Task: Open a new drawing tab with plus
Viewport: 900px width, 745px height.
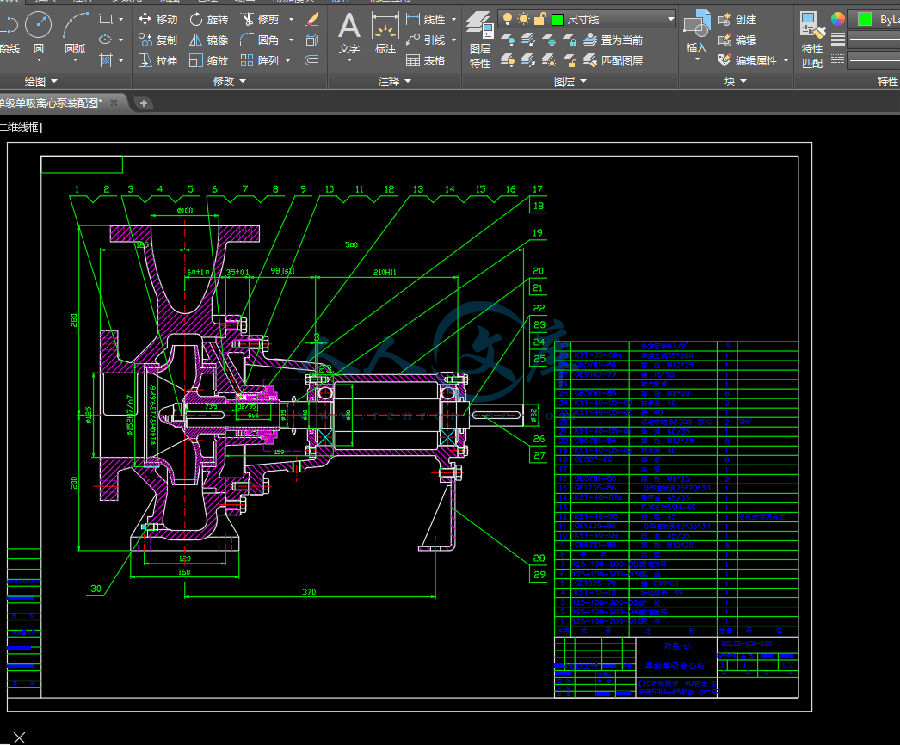Action: pyautogui.click(x=143, y=103)
